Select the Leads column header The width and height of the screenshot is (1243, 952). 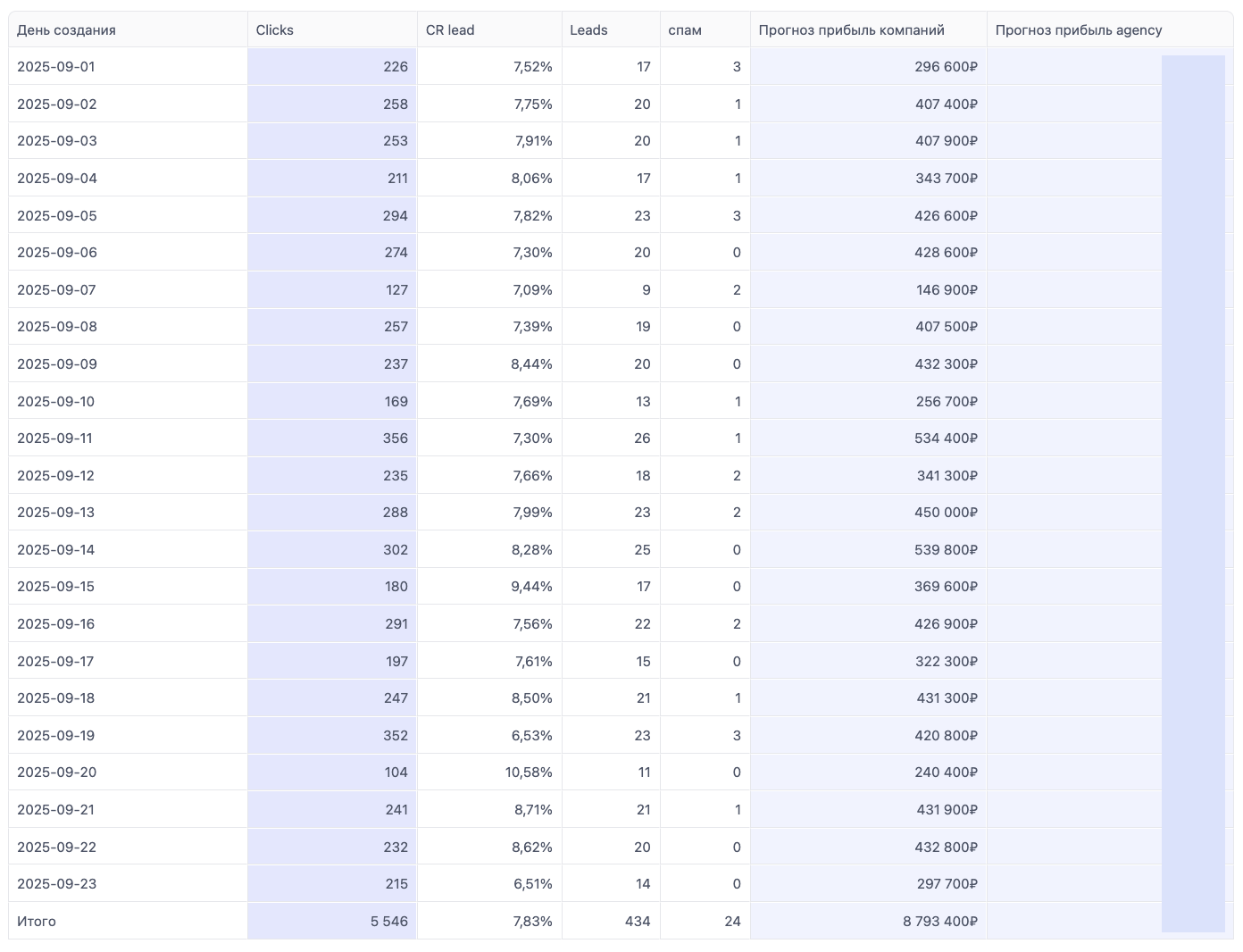point(588,30)
